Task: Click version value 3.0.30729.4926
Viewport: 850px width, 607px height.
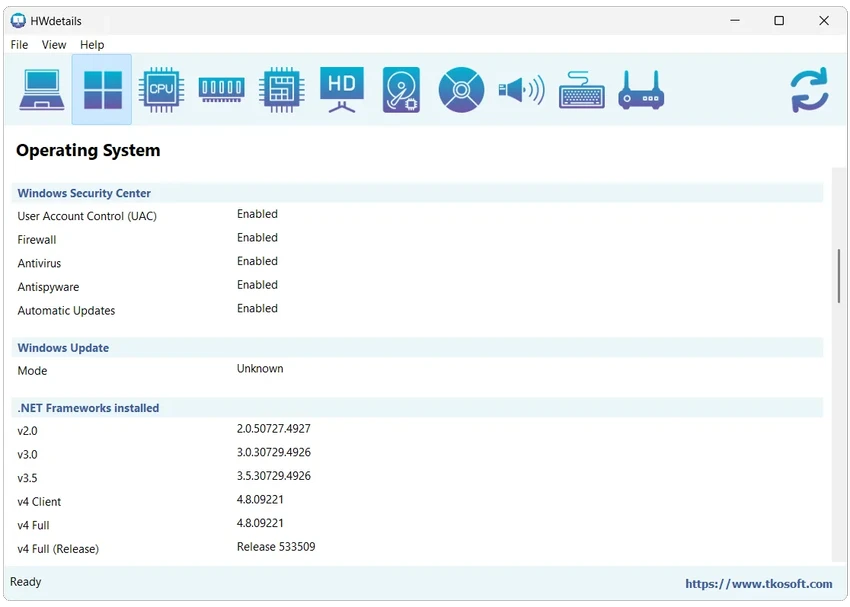Action: [x=274, y=453]
